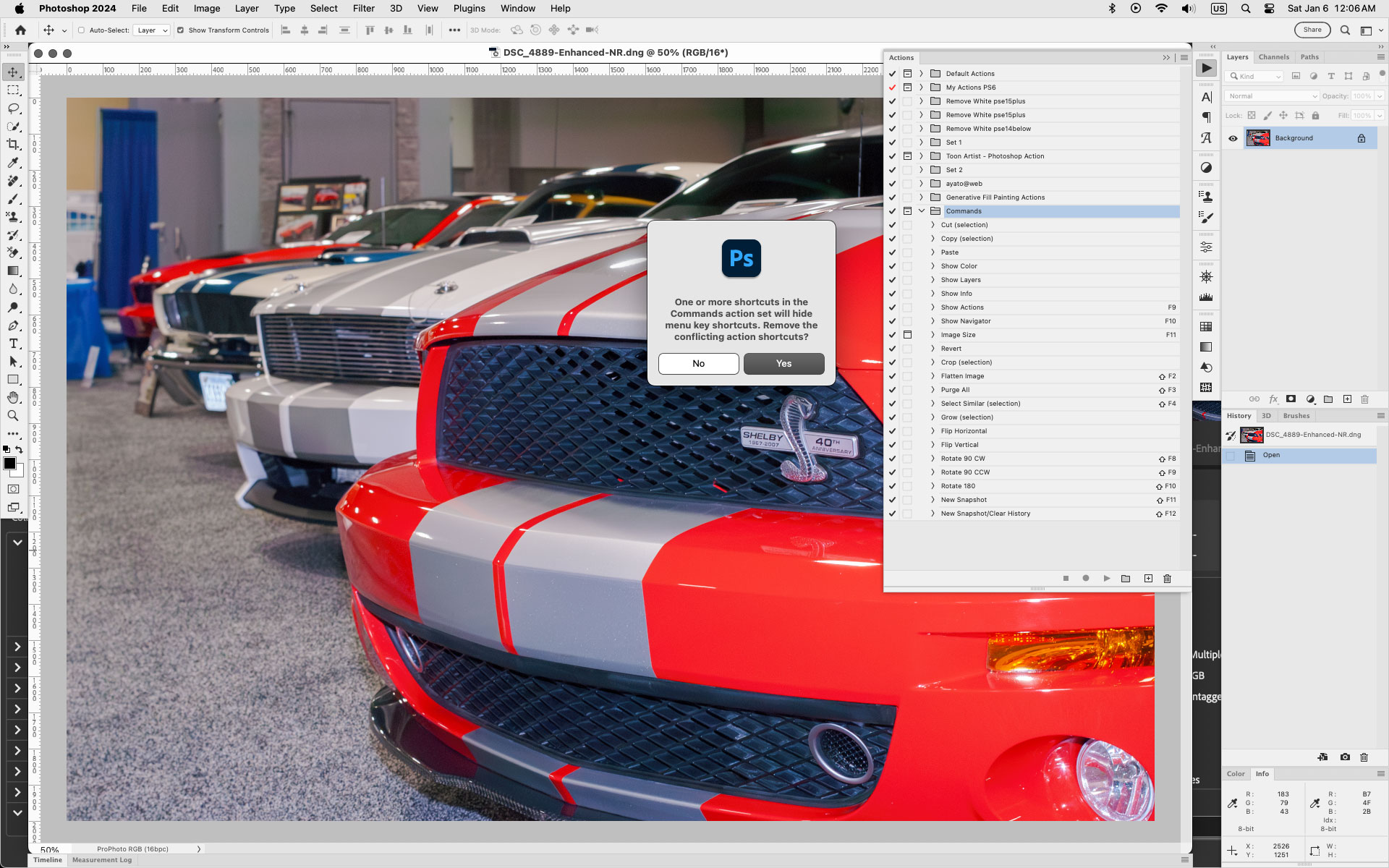
Task: Click the foreground color swatch
Action: coord(9,463)
